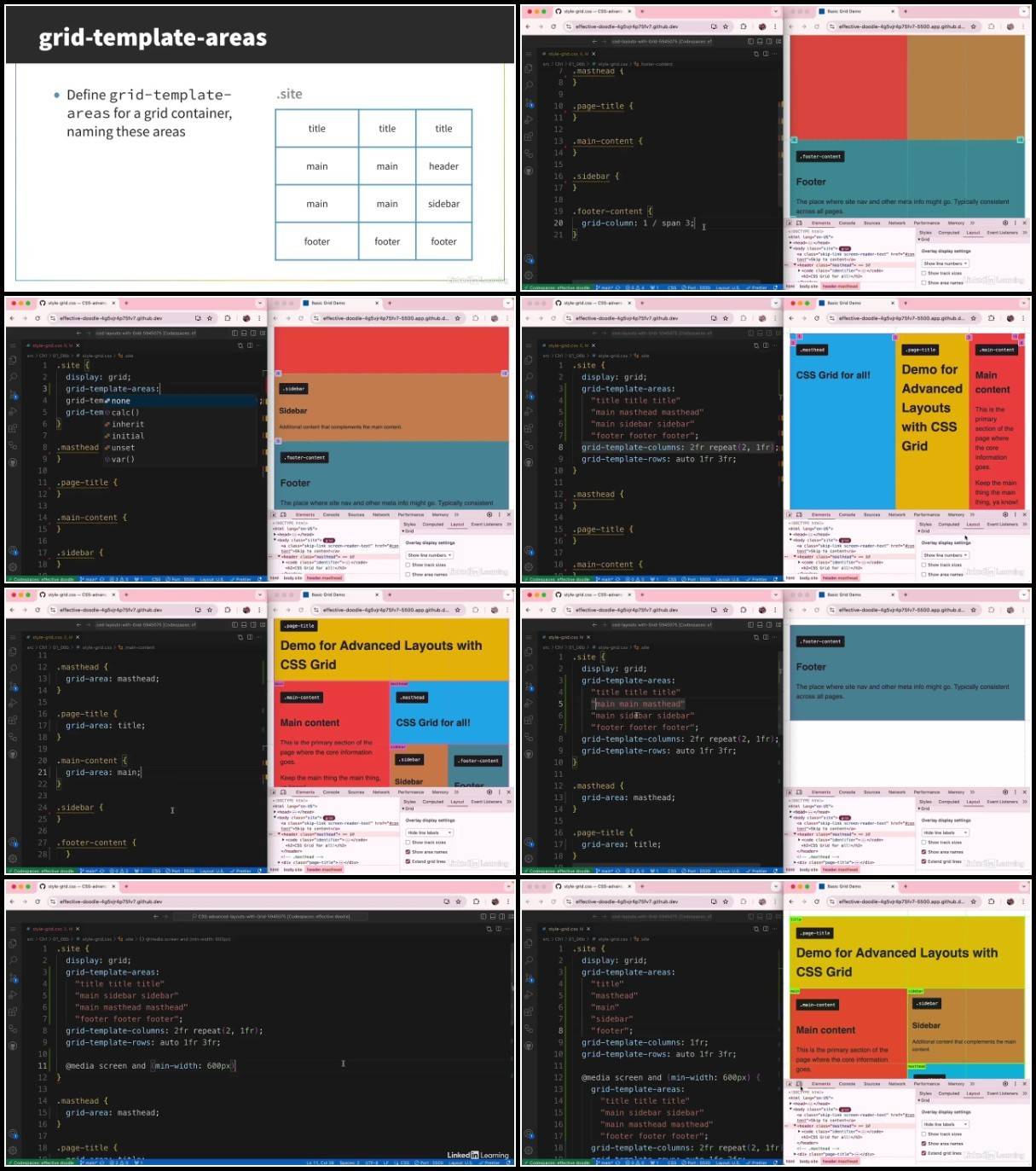Open Accounts icon in the full-width @media editor frame

pos(14,1133)
